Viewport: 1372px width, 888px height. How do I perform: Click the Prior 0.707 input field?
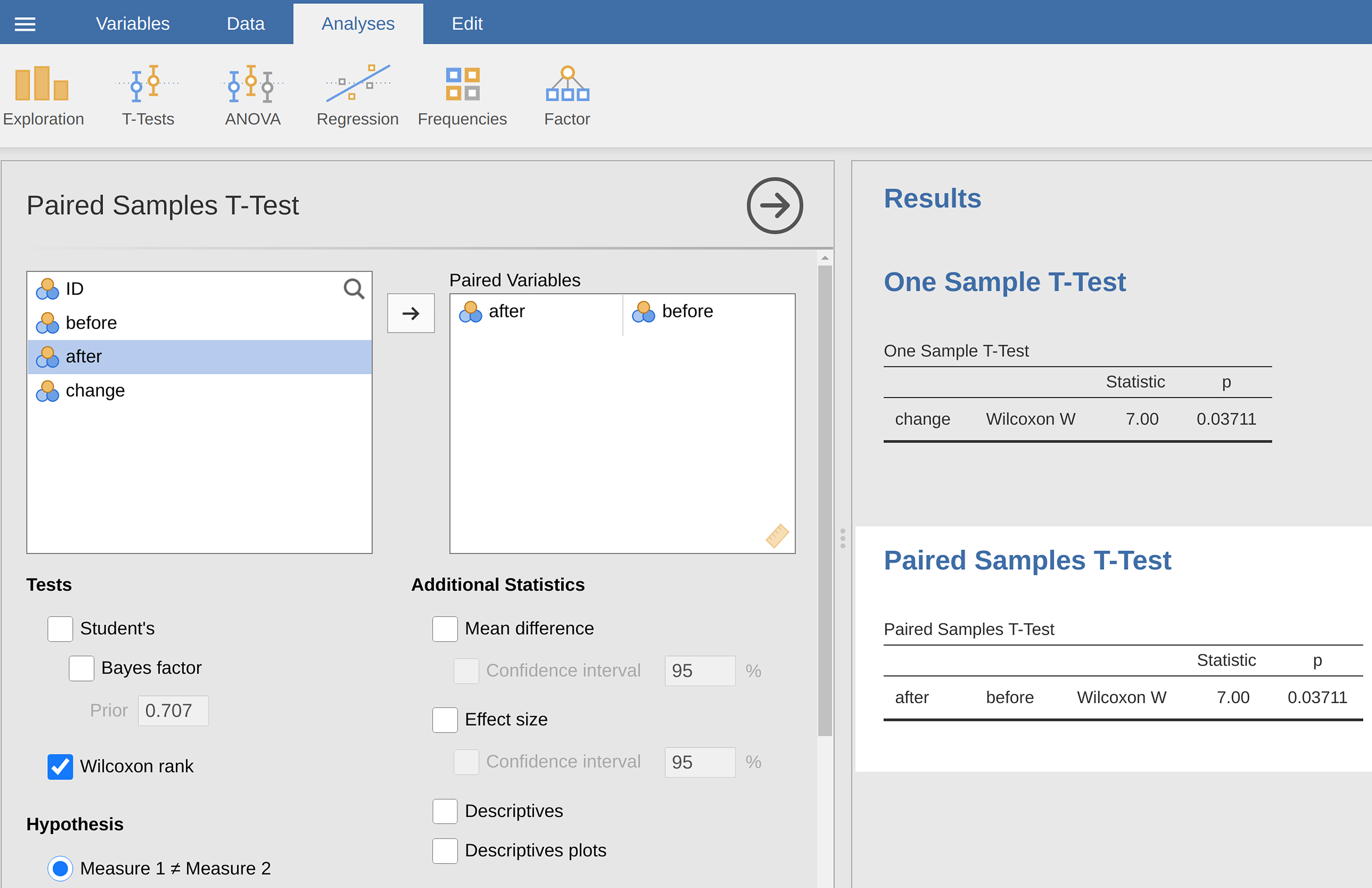(x=173, y=711)
